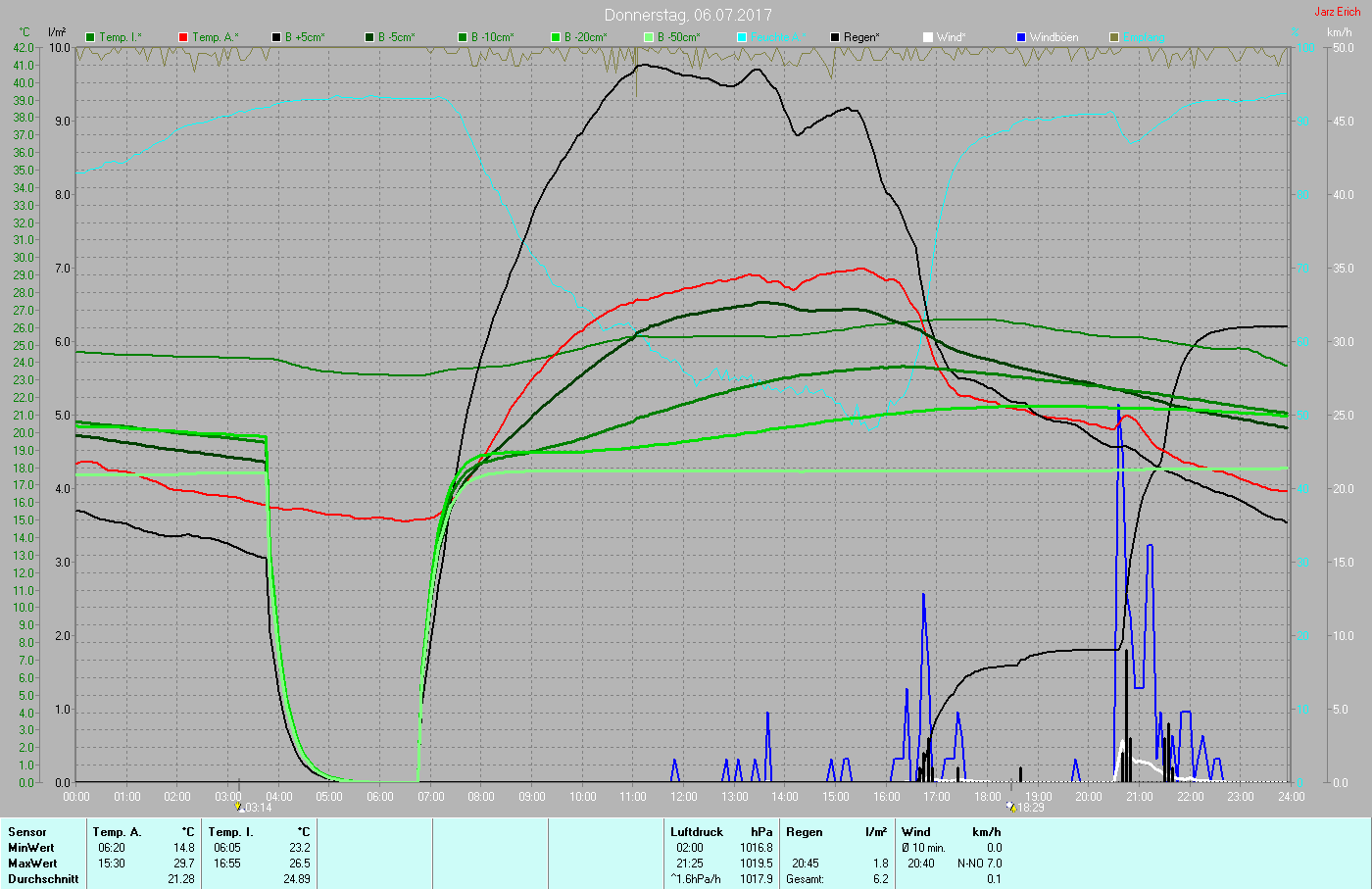Select the Sensor header in the table

click(27, 832)
